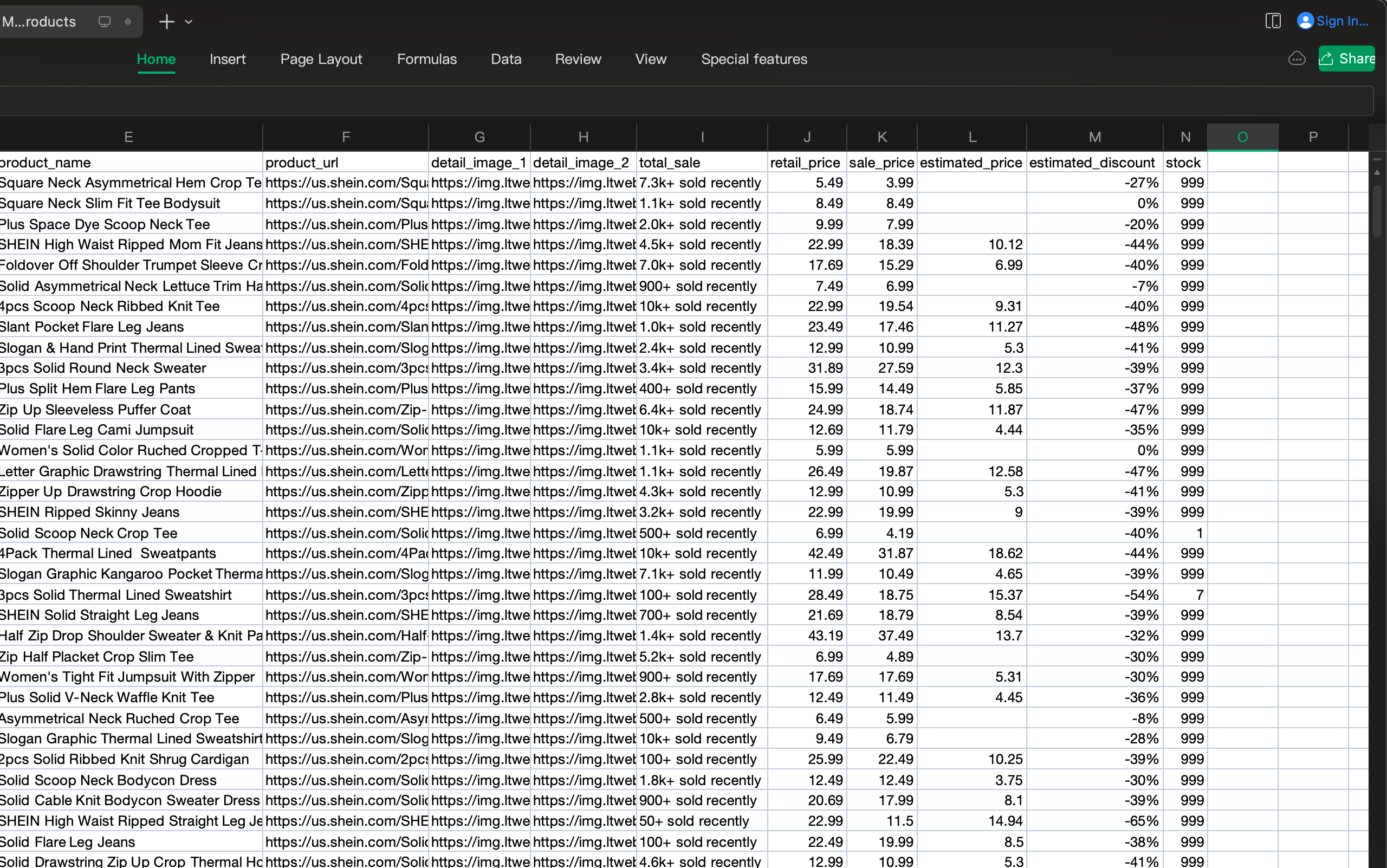Select the Formulas ribbon tab
The image size is (1387, 868).
[x=426, y=59]
